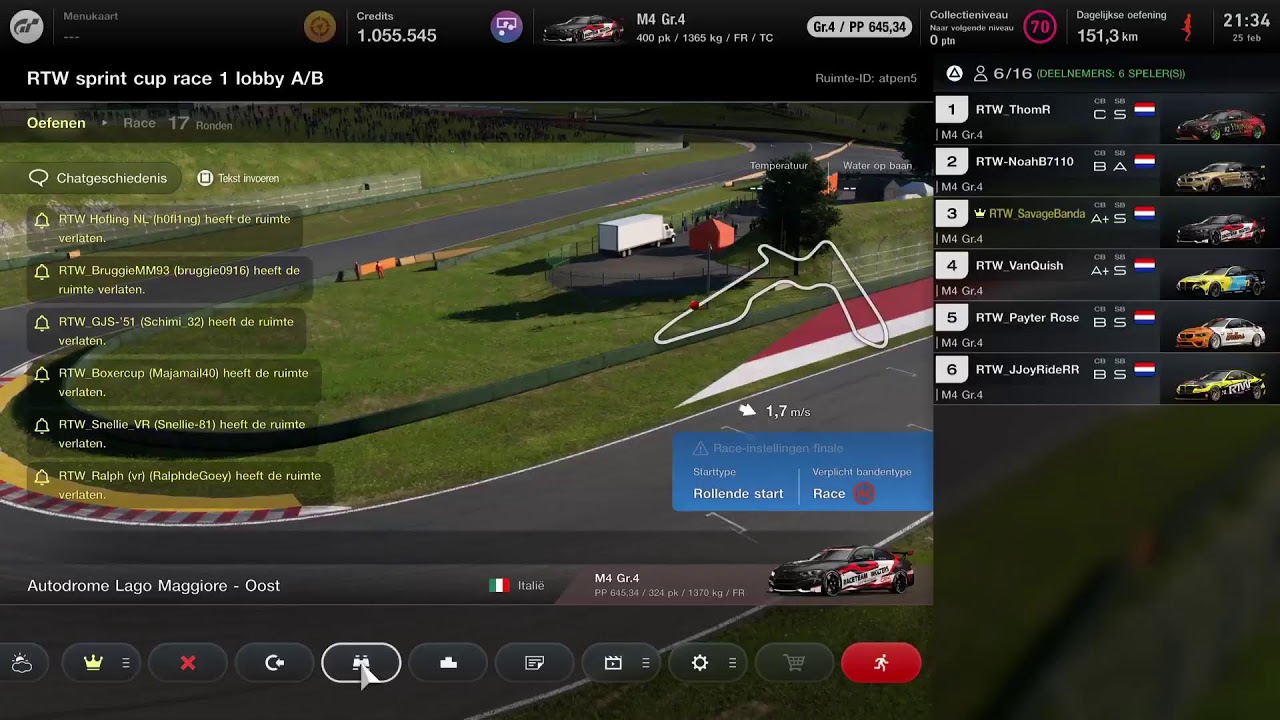
Task: Select the Oefenen tab
Action: [56, 123]
